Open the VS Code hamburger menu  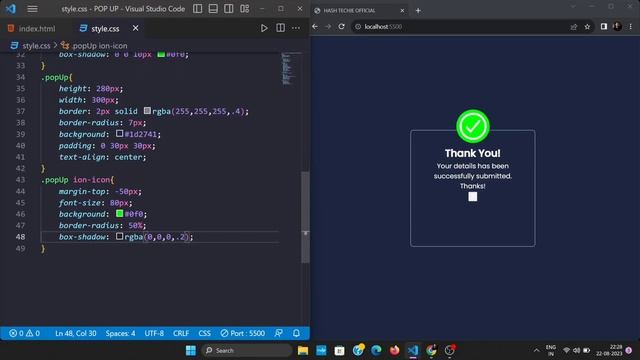(x=32, y=9)
